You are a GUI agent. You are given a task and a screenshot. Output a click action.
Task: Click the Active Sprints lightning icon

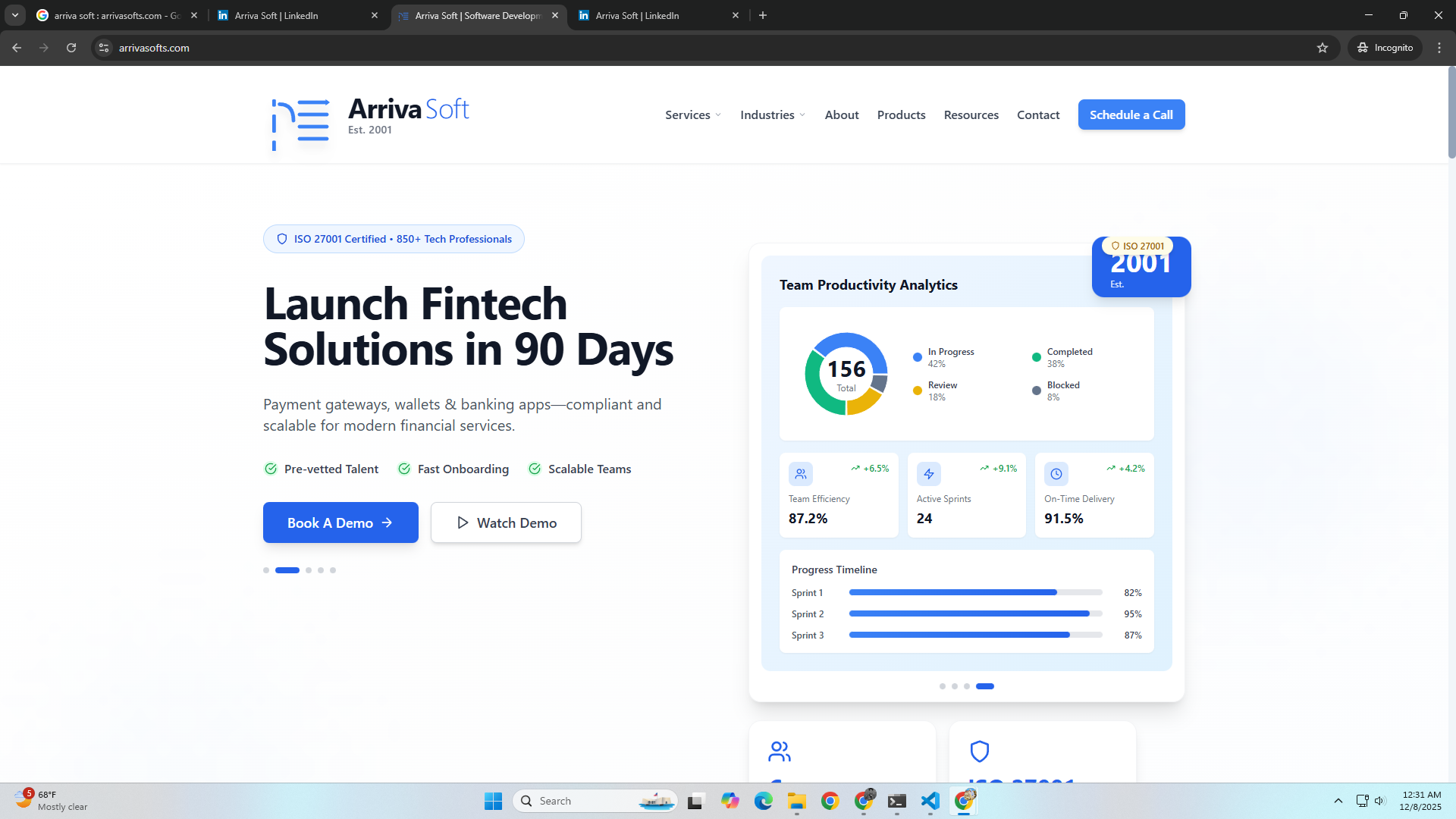(929, 474)
